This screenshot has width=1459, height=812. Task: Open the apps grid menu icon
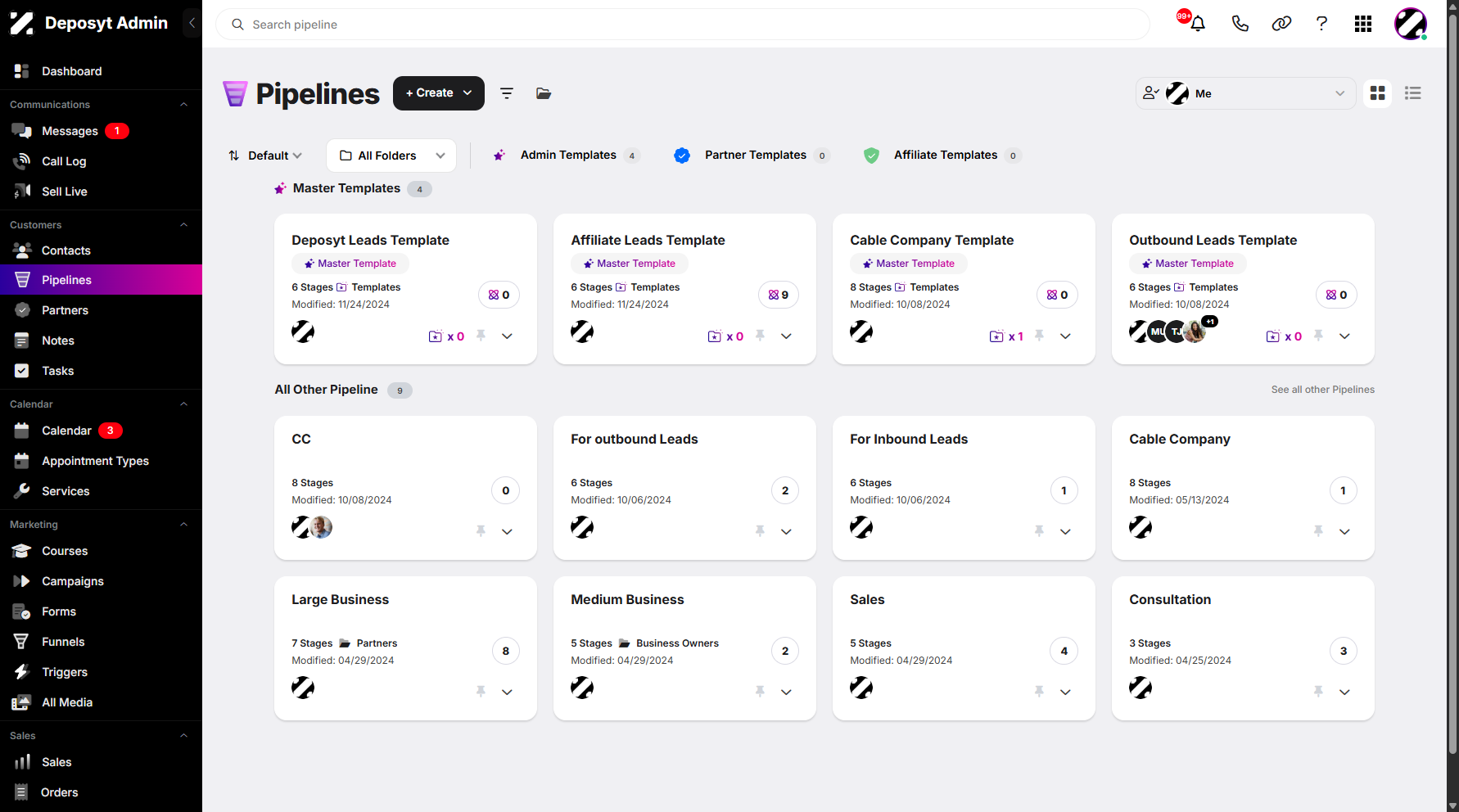(x=1363, y=24)
